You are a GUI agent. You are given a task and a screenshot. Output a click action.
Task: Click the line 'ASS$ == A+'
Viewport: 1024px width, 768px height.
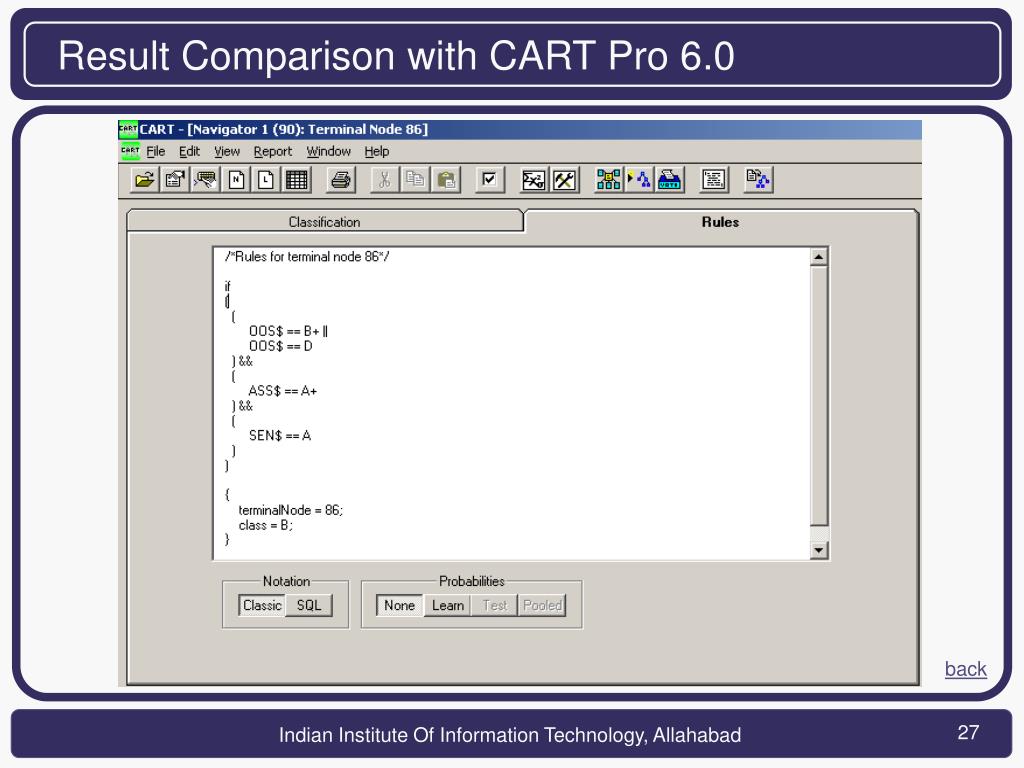(x=283, y=391)
